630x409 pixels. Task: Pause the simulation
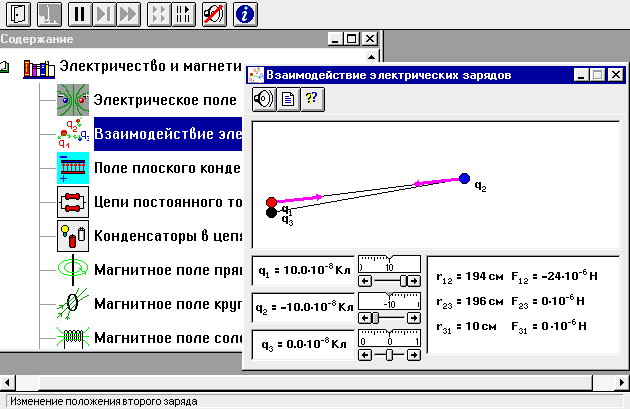tap(80, 14)
